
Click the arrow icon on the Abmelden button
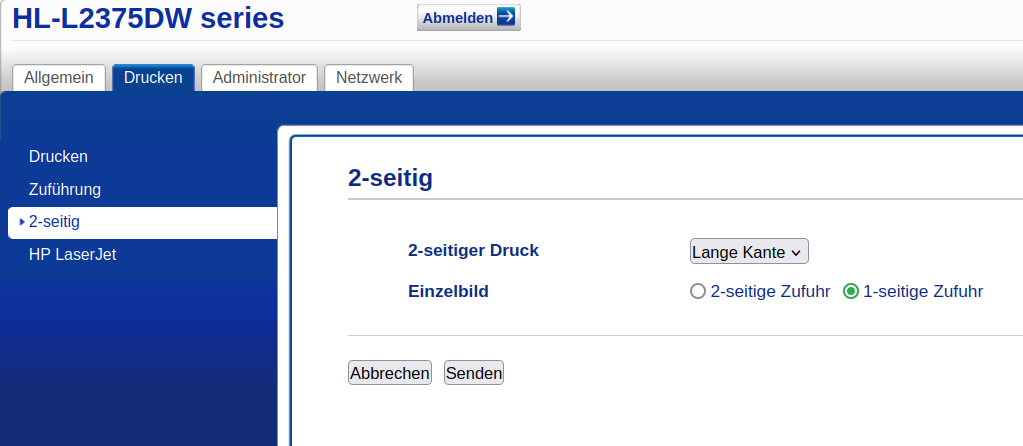pos(506,18)
